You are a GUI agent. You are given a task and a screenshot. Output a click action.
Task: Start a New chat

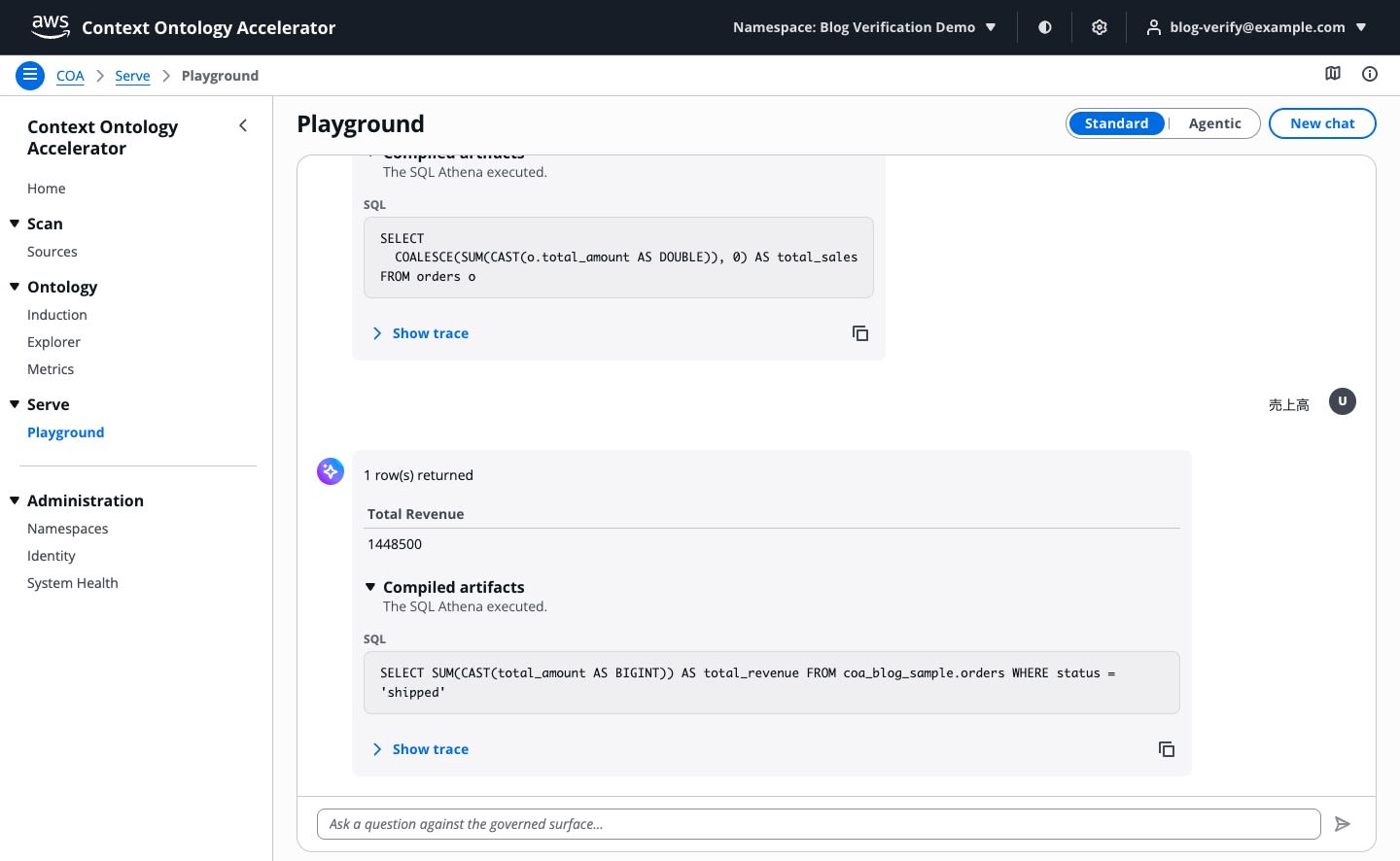1322,123
